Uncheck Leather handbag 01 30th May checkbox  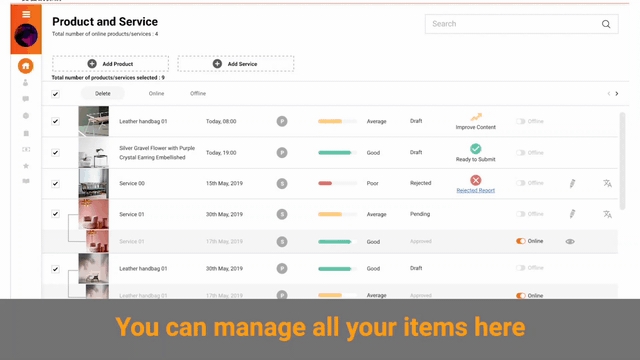(56, 269)
